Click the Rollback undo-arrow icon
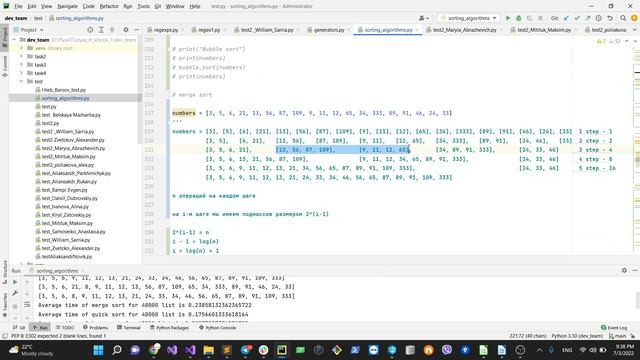Image resolution: width=640 pixels, height=360 pixels. tap(610, 18)
